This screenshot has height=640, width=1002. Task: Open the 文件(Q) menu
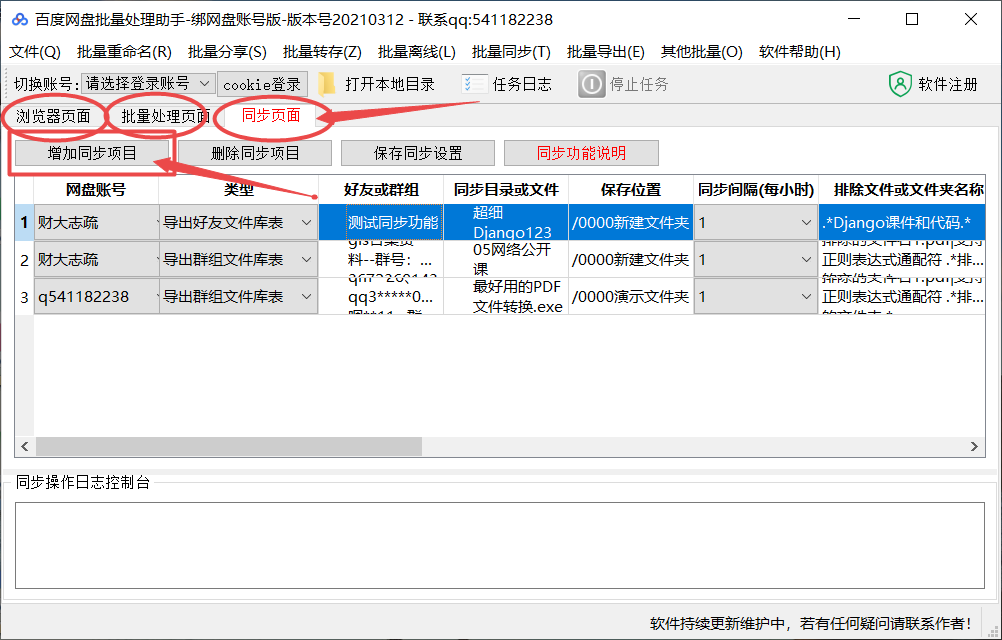(x=33, y=51)
